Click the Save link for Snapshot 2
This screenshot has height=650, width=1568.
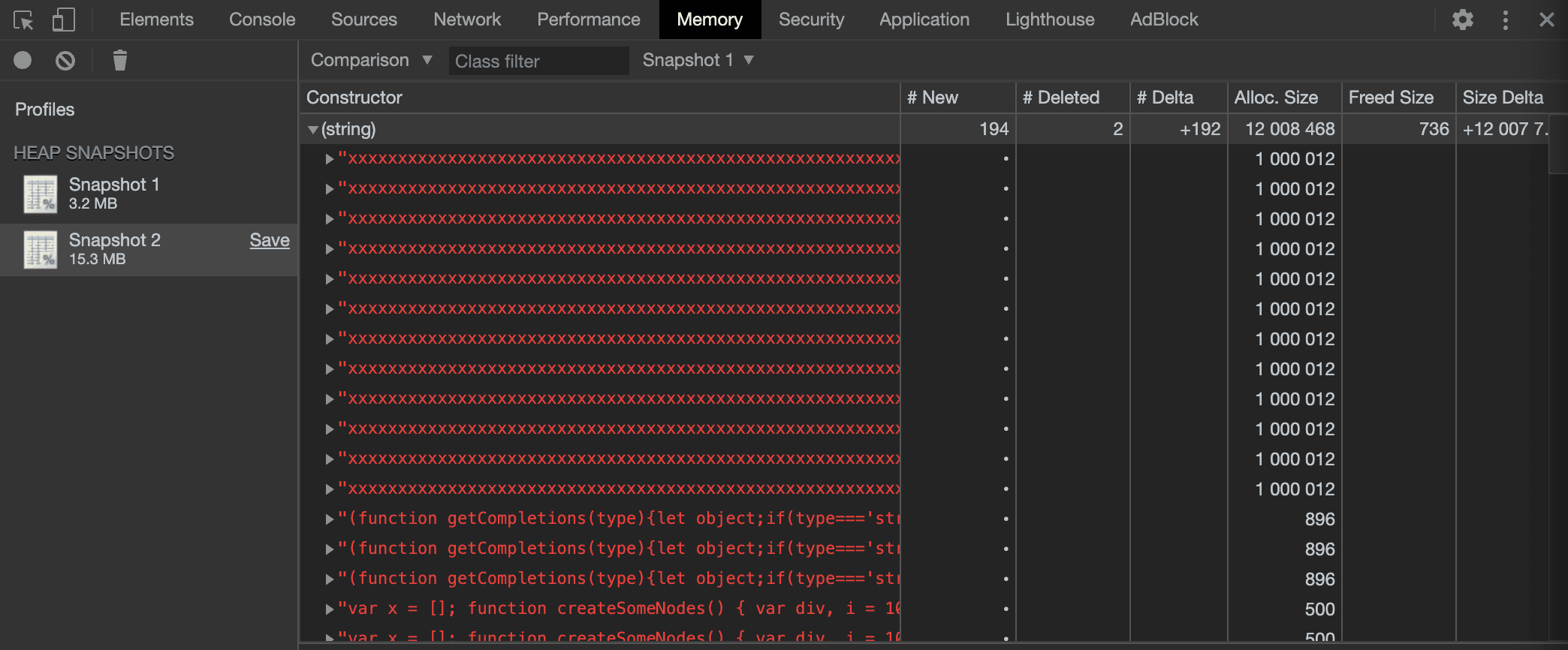point(269,240)
